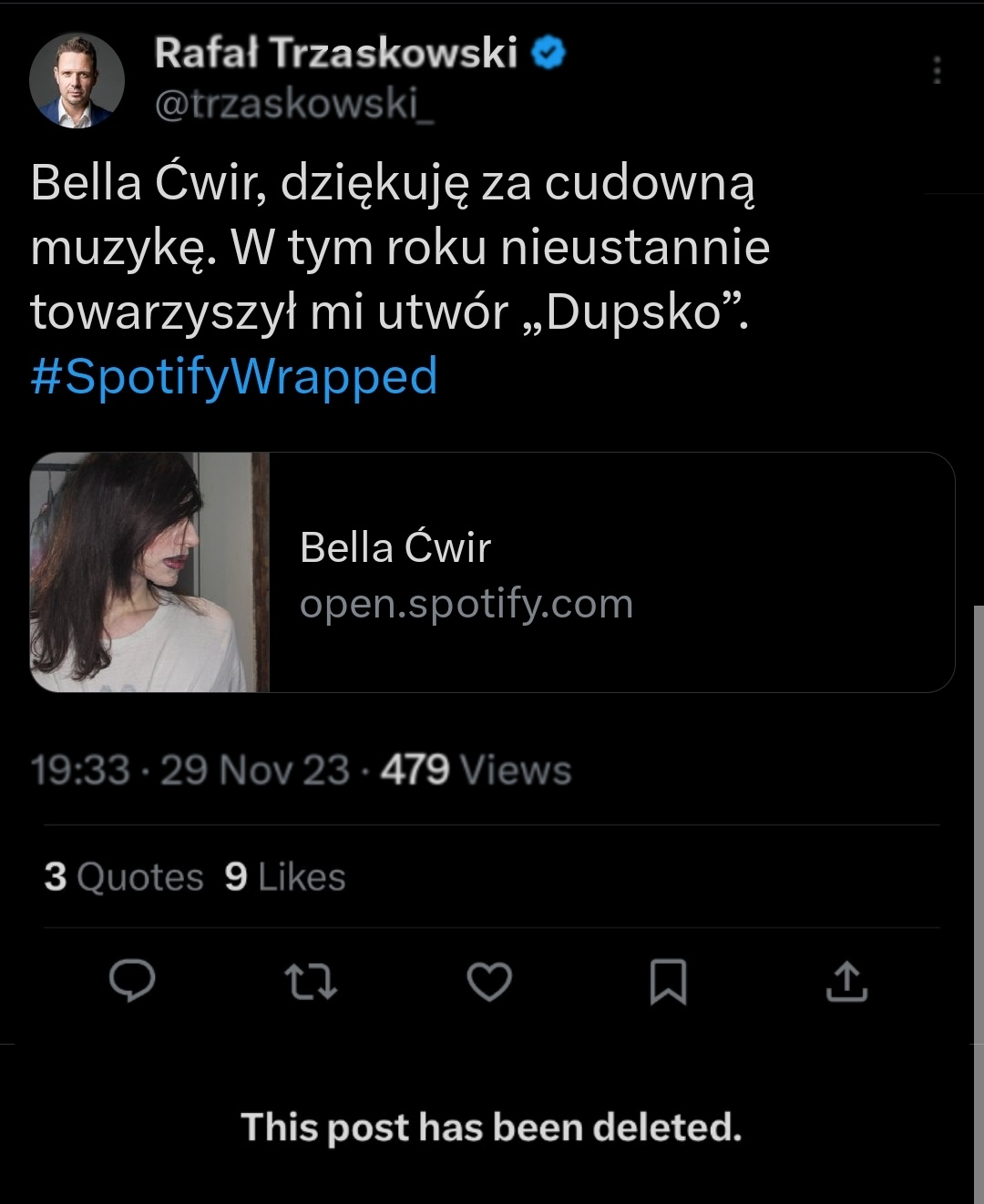Click the Bella Ćwir card title
The image size is (984, 1204).
(x=395, y=547)
